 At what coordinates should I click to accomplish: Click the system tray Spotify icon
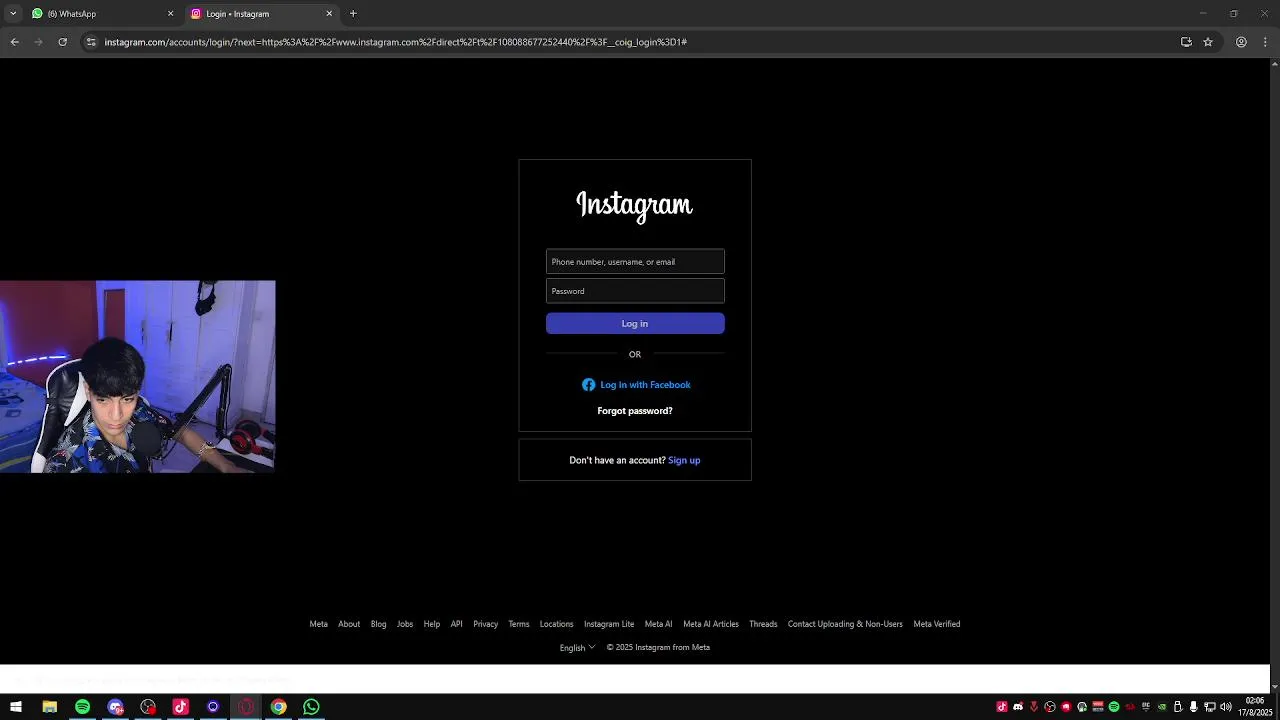[1114, 707]
